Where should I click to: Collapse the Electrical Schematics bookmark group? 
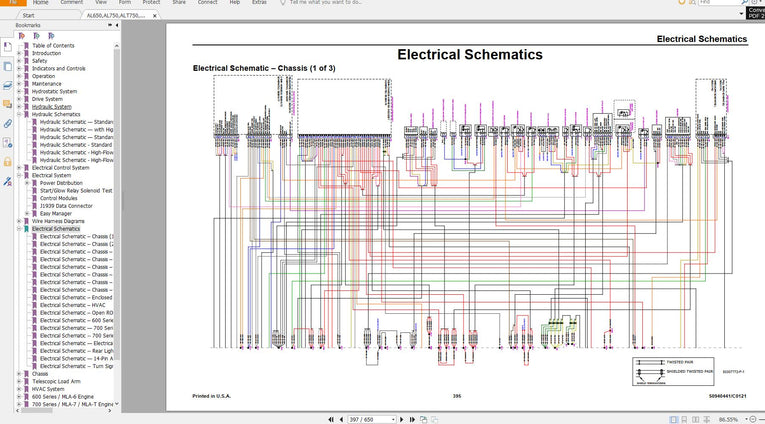19,229
